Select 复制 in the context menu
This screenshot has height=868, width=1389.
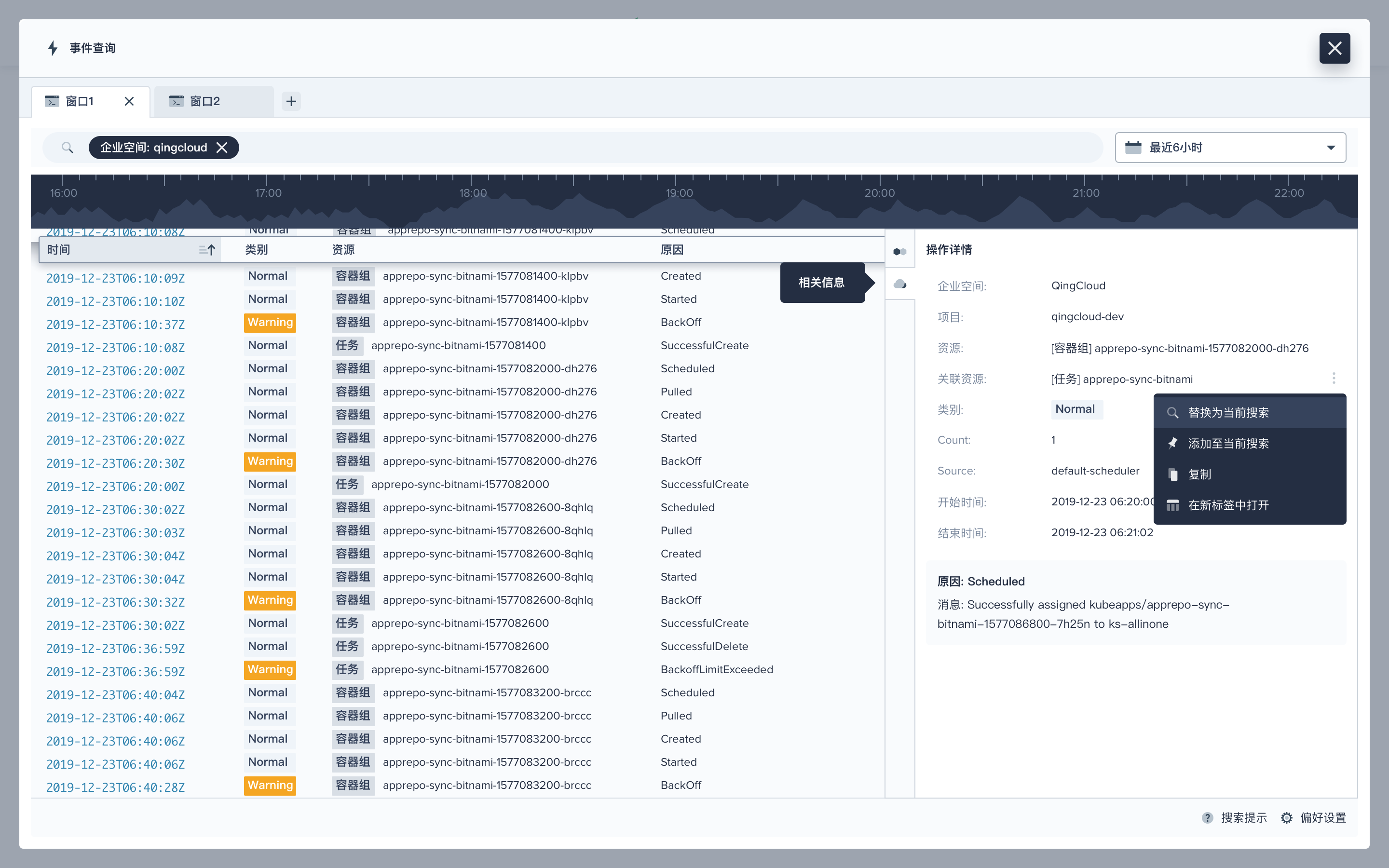coord(1199,474)
